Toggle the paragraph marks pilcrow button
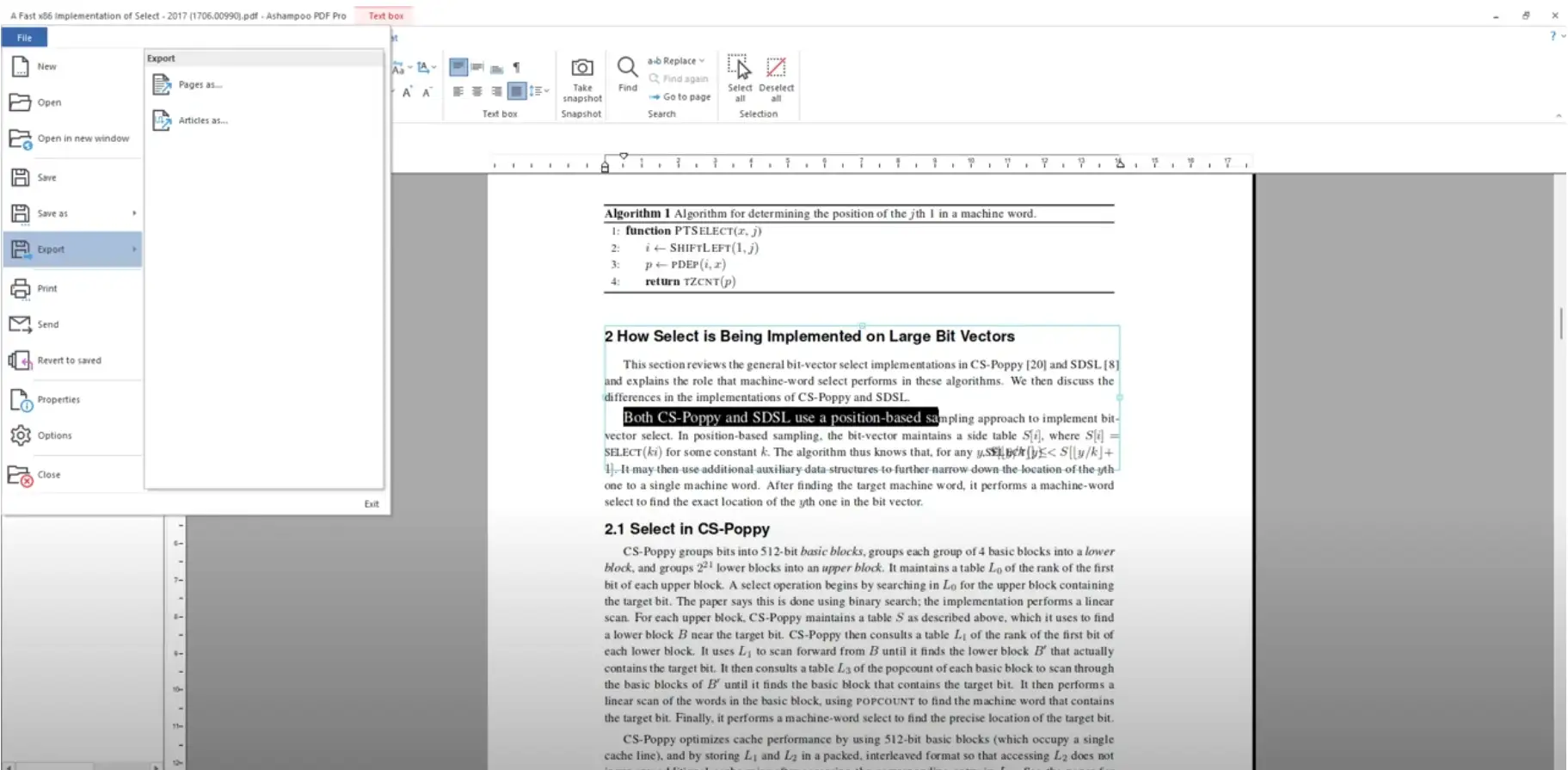Viewport: 1568px width, 770px height. point(516,67)
